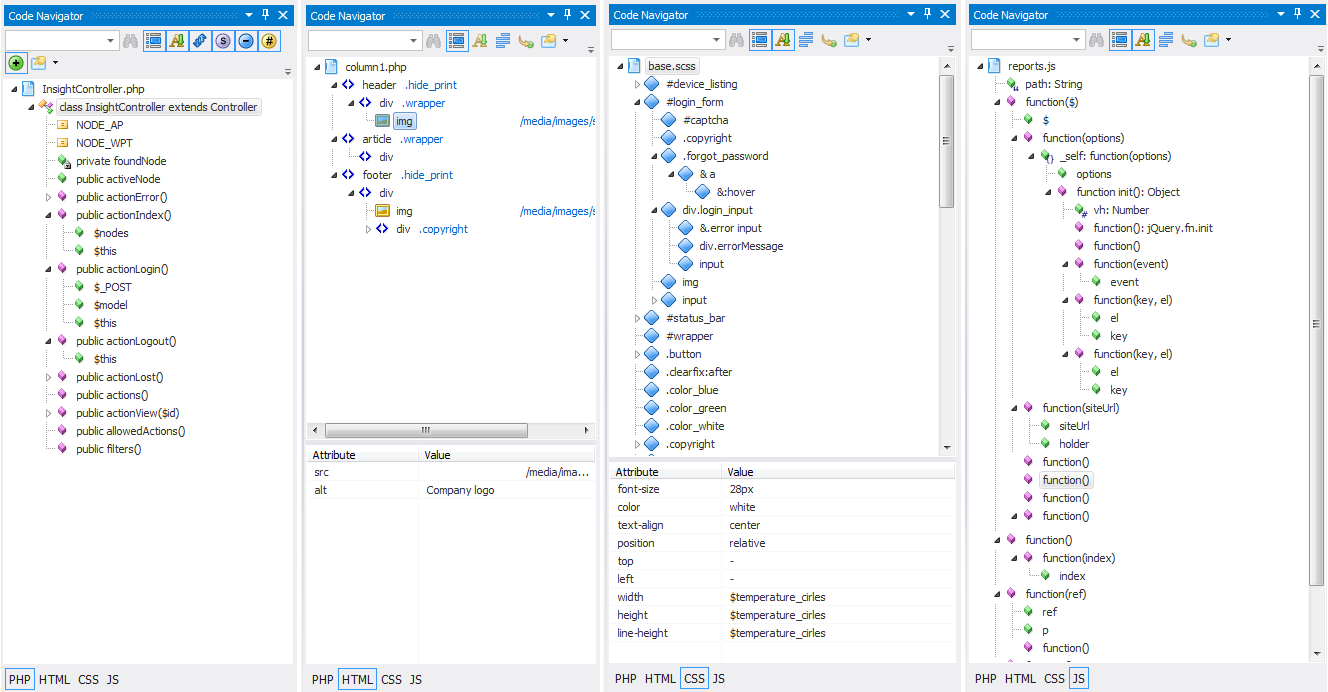Click the binoculars search icon in the column1.php panel
Screen dimensions: 1328x692
(433, 41)
